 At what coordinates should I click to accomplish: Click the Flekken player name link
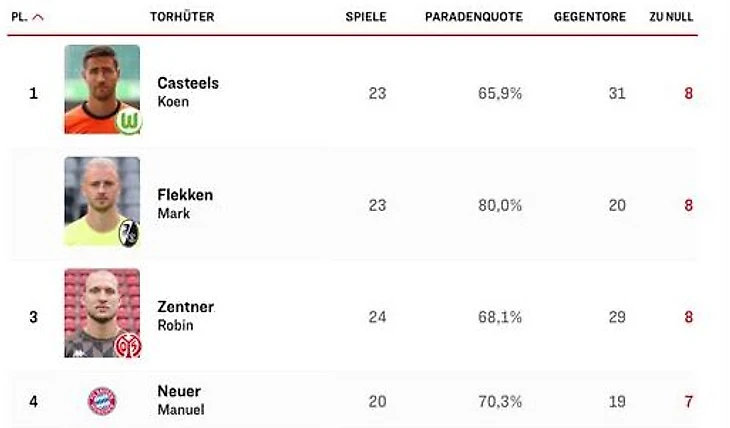185,195
